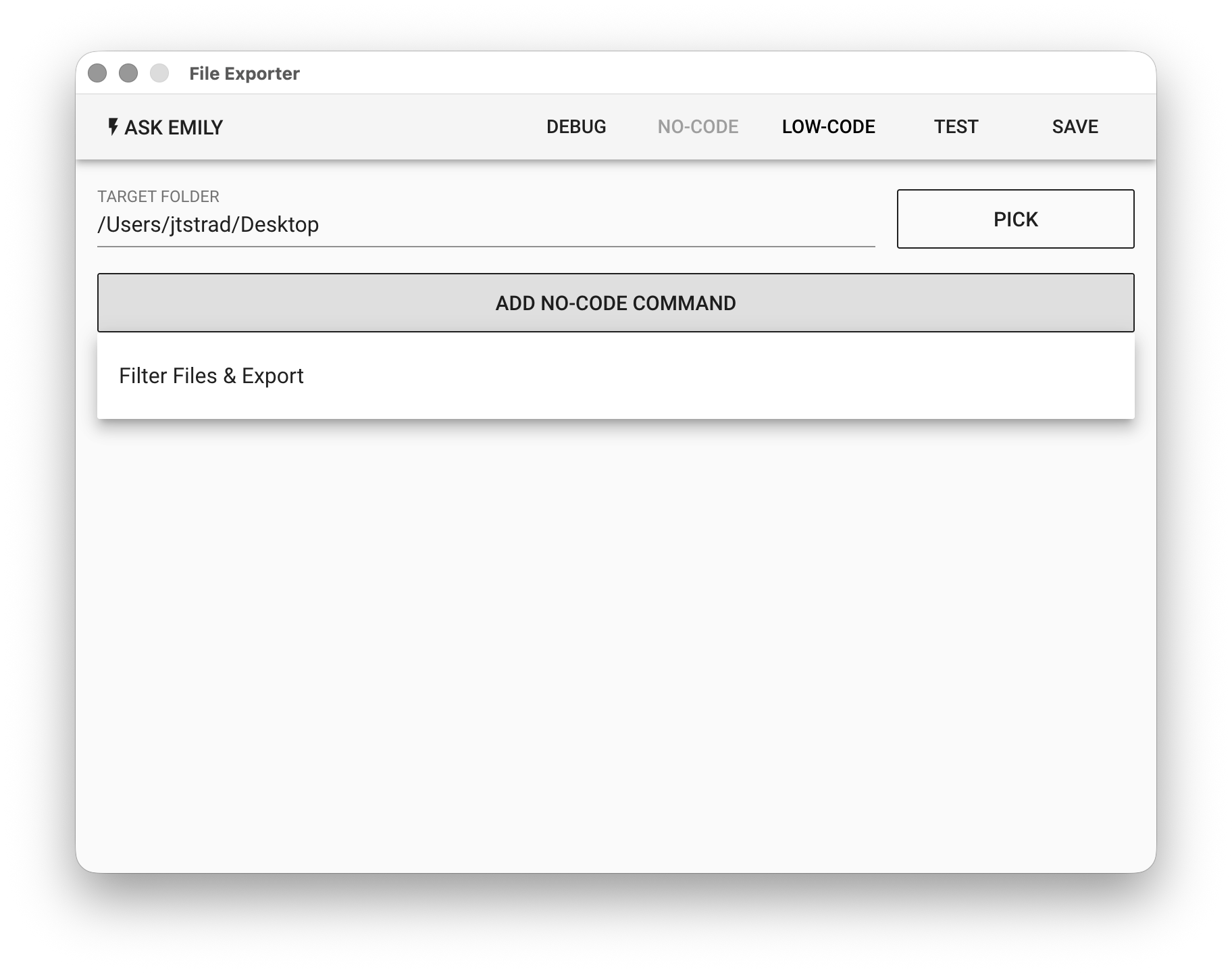
Task: Click SAVE in the toolbar
Action: 1075,127
